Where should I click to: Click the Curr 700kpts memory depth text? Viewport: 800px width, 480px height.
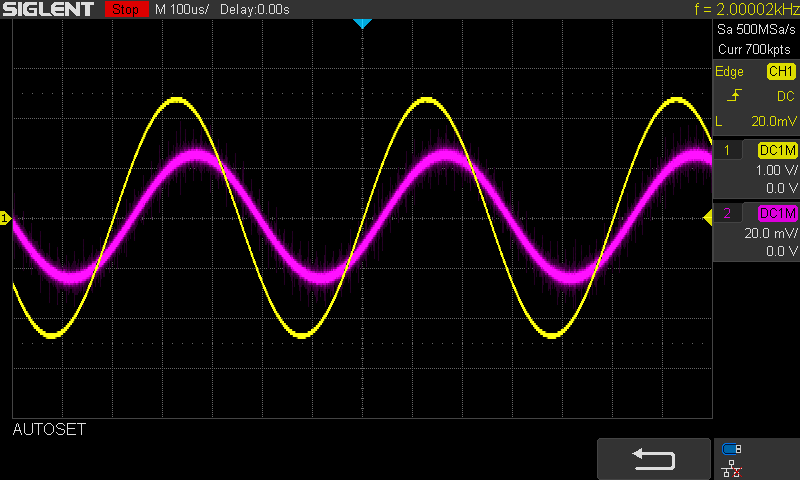tap(754, 49)
